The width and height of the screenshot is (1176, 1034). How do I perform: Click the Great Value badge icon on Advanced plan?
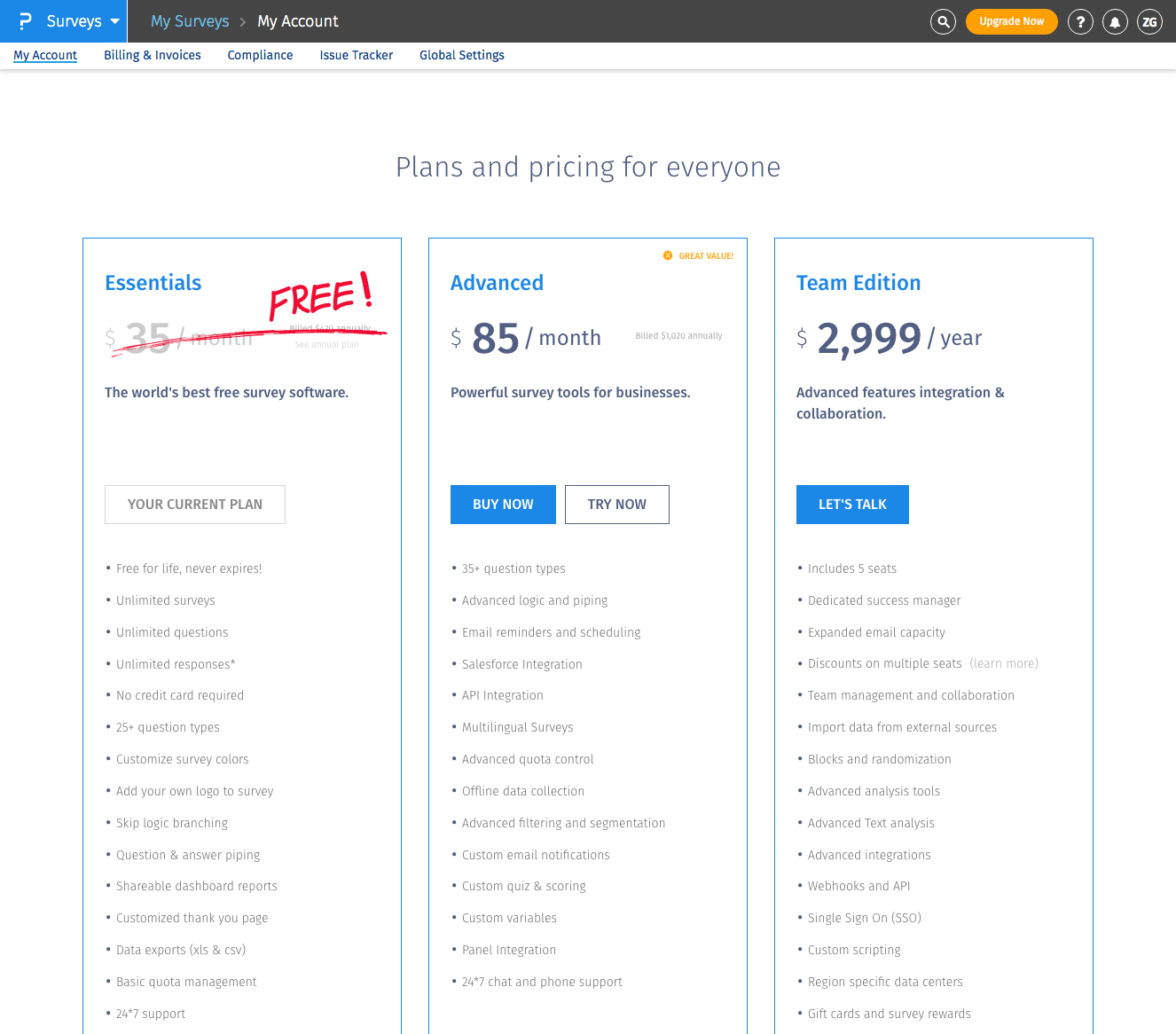point(668,255)
